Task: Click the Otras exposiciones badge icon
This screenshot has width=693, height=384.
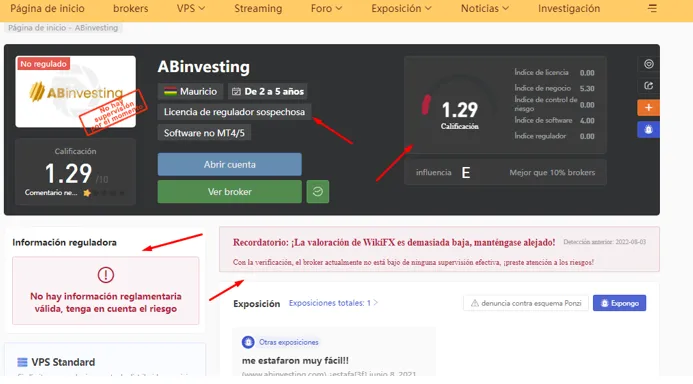Action: click(248, 342)
